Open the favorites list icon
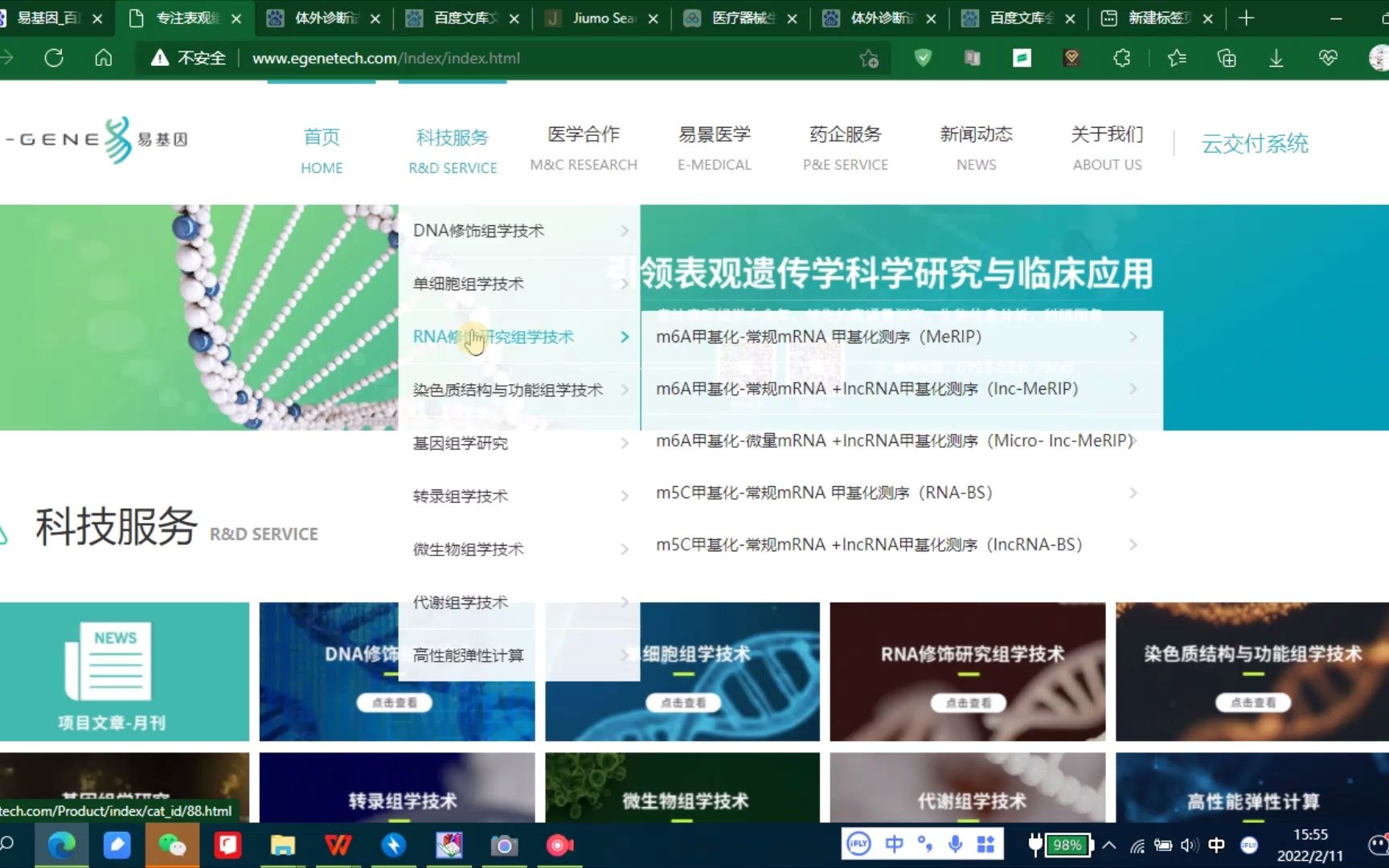Screen dimensions: 1389x868 coord(1177,58)
